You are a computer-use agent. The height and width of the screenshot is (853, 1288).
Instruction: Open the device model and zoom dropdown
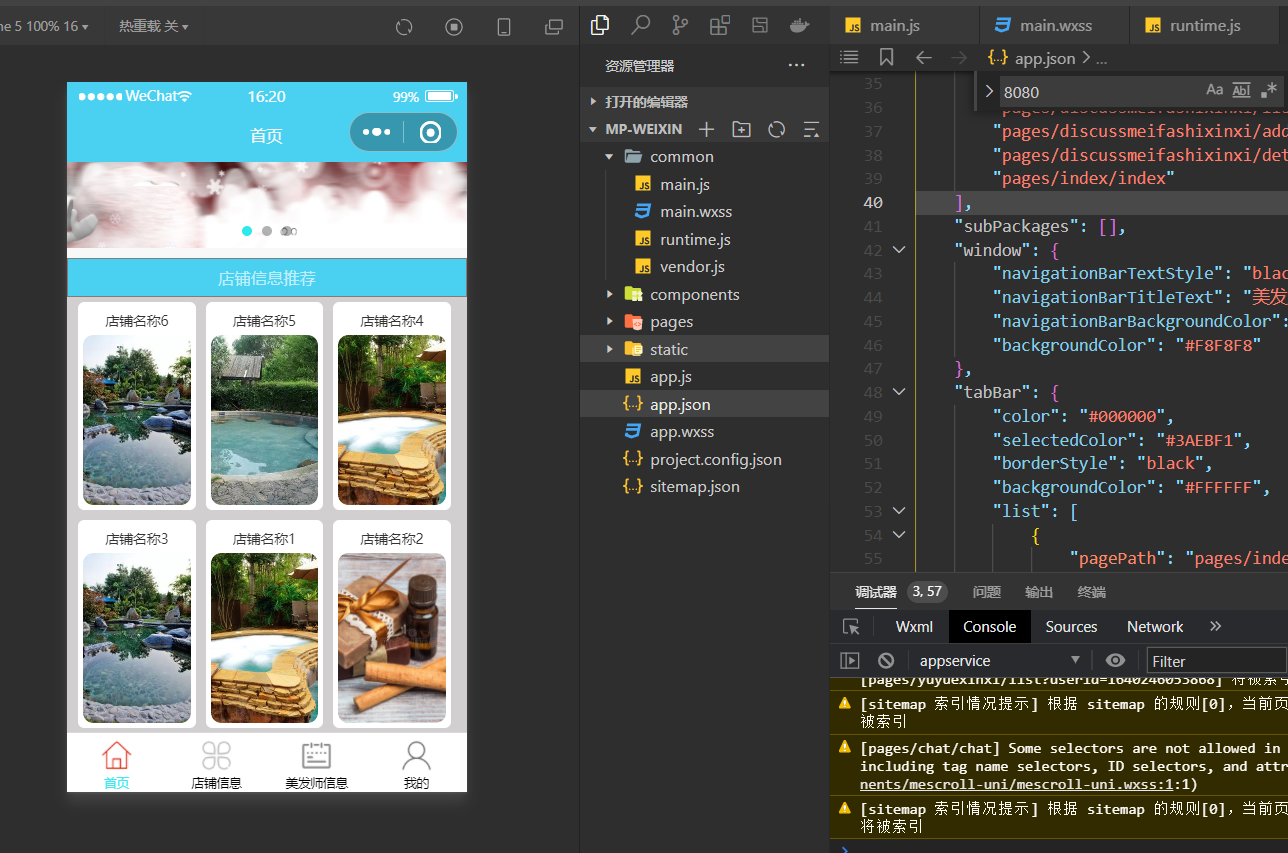pyautogui.click(x=44, y=26)
